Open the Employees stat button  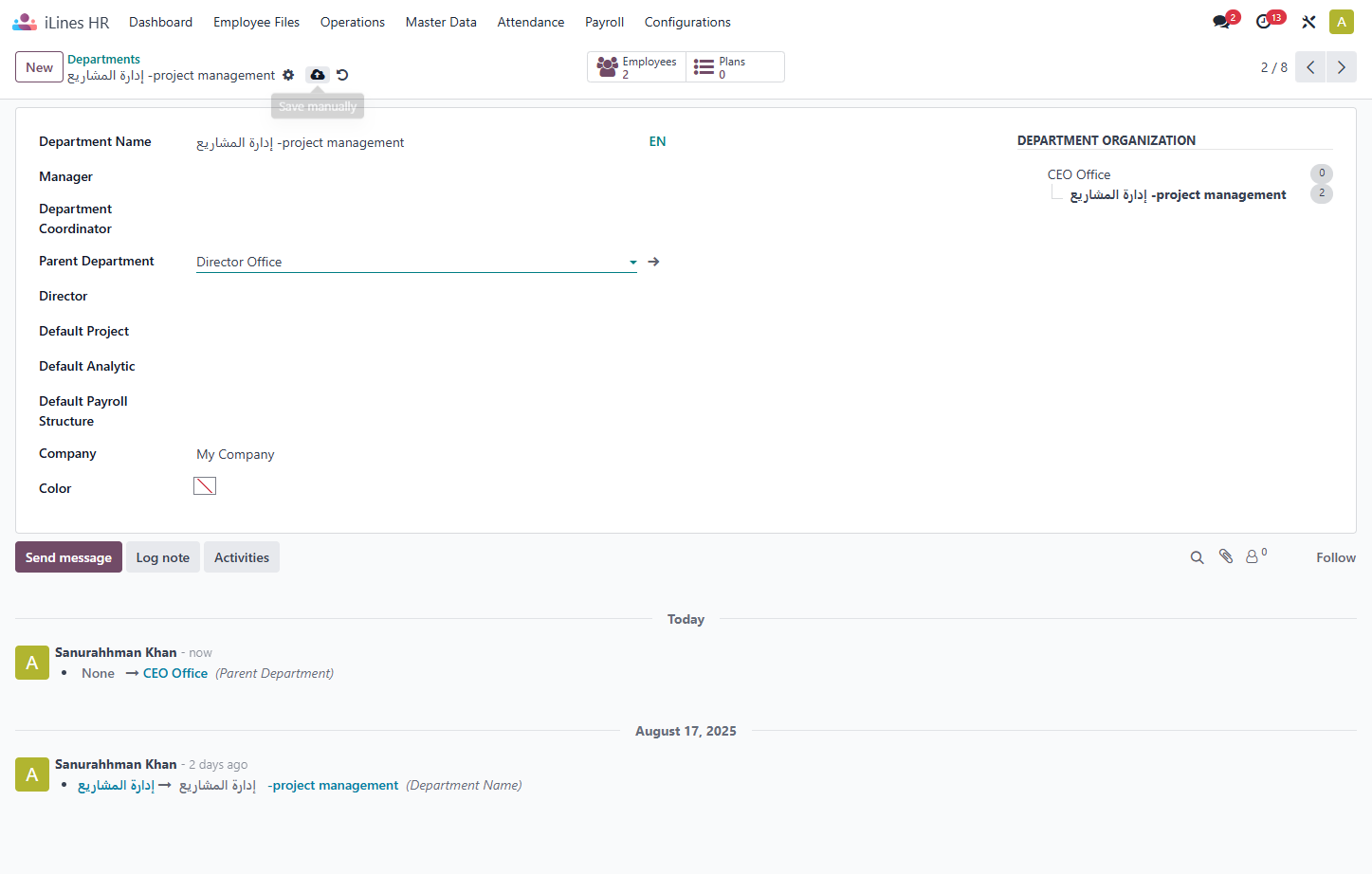tap(637, 67)
